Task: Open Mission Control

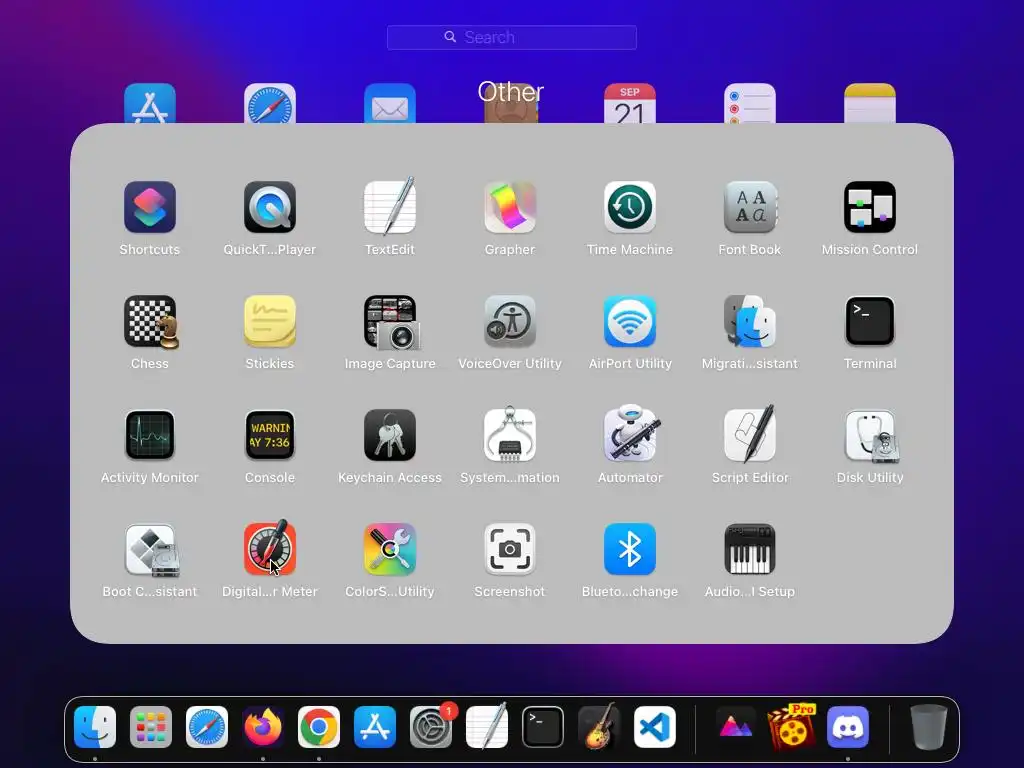Action: click(x=870, y=208)
